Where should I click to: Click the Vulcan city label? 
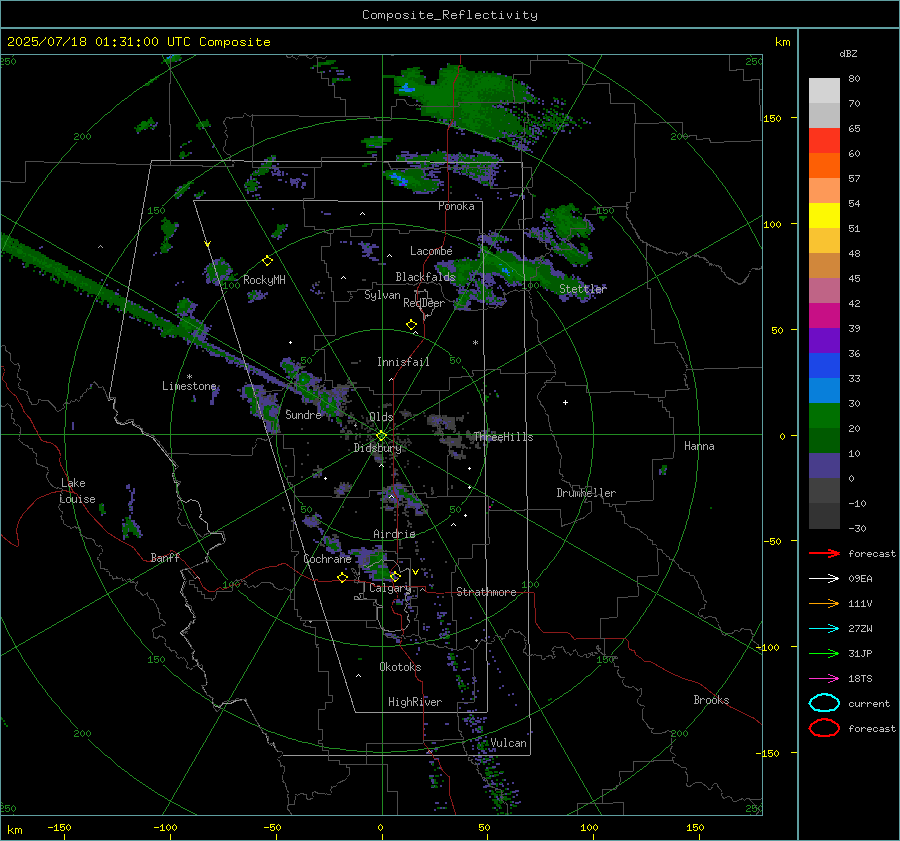508,743
